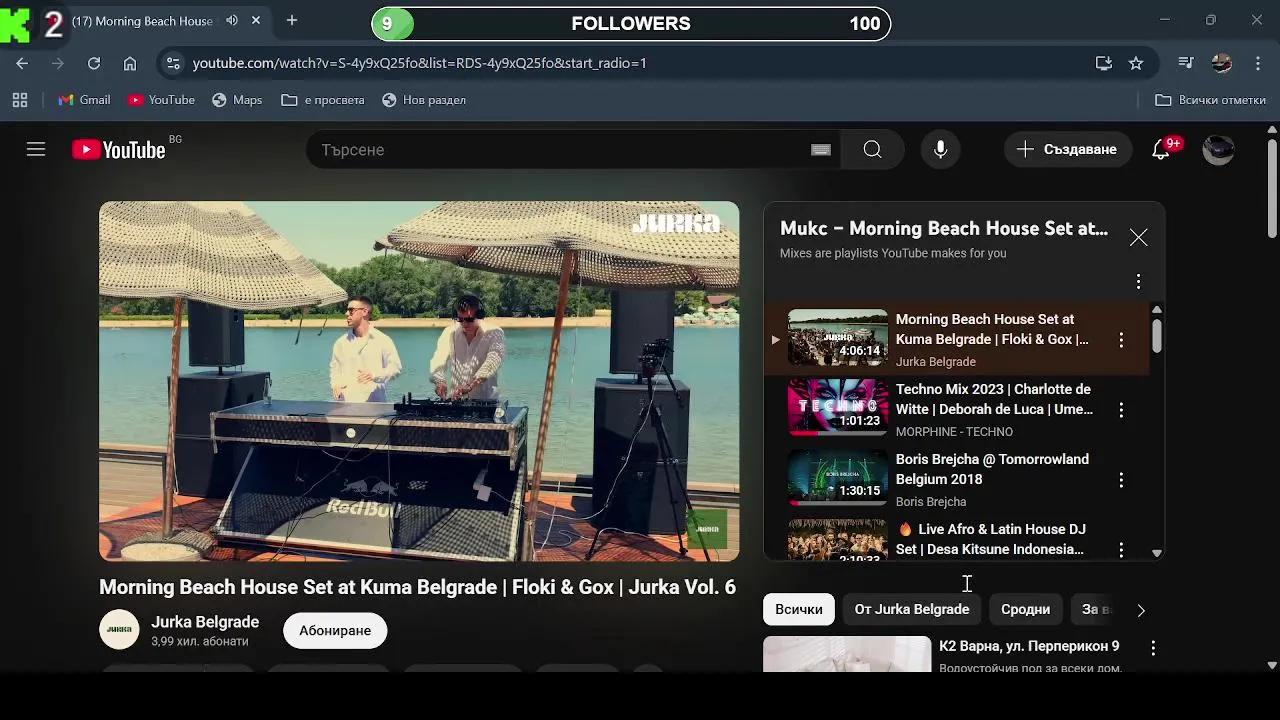Select the Сродни filter chip

tap(1026, 609)
